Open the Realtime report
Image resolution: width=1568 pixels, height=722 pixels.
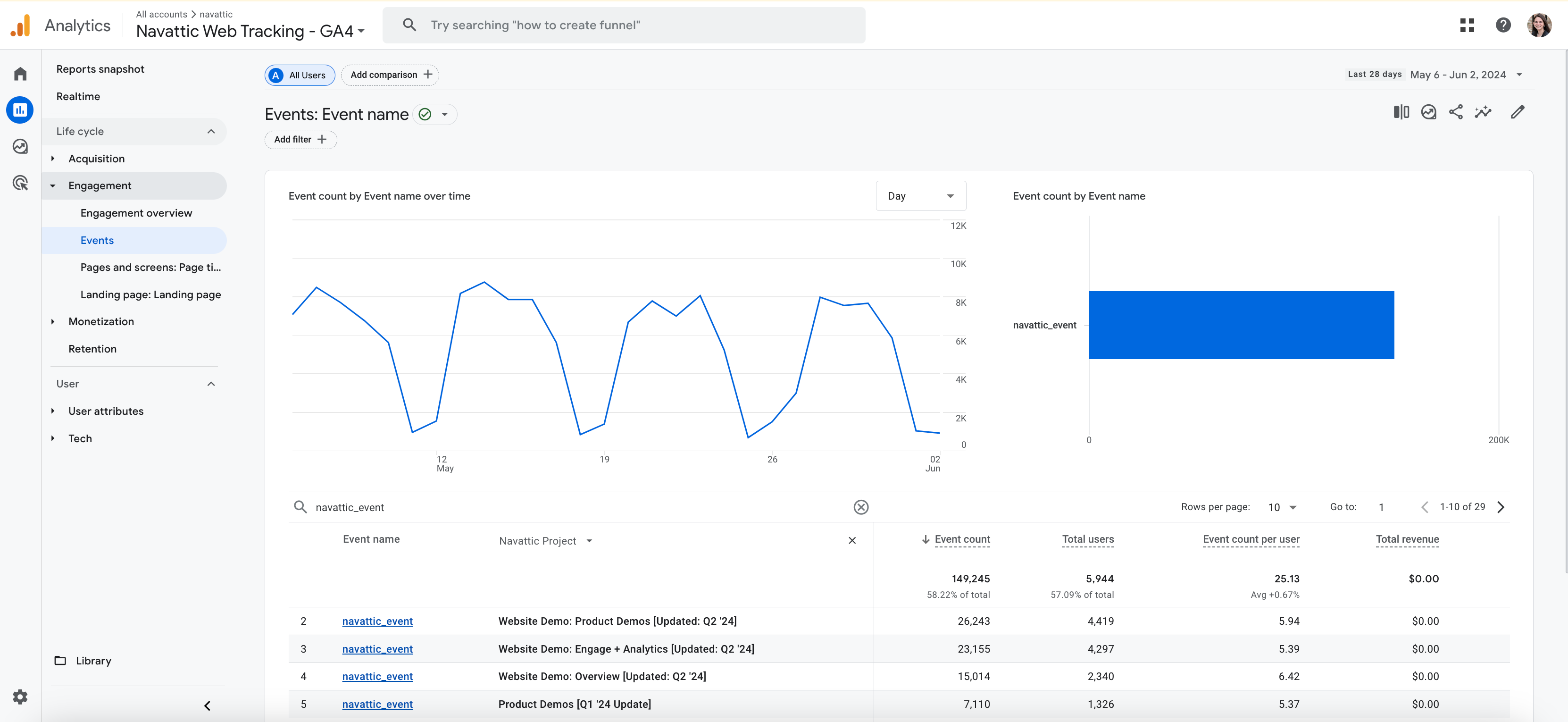[x=78, y=96]
